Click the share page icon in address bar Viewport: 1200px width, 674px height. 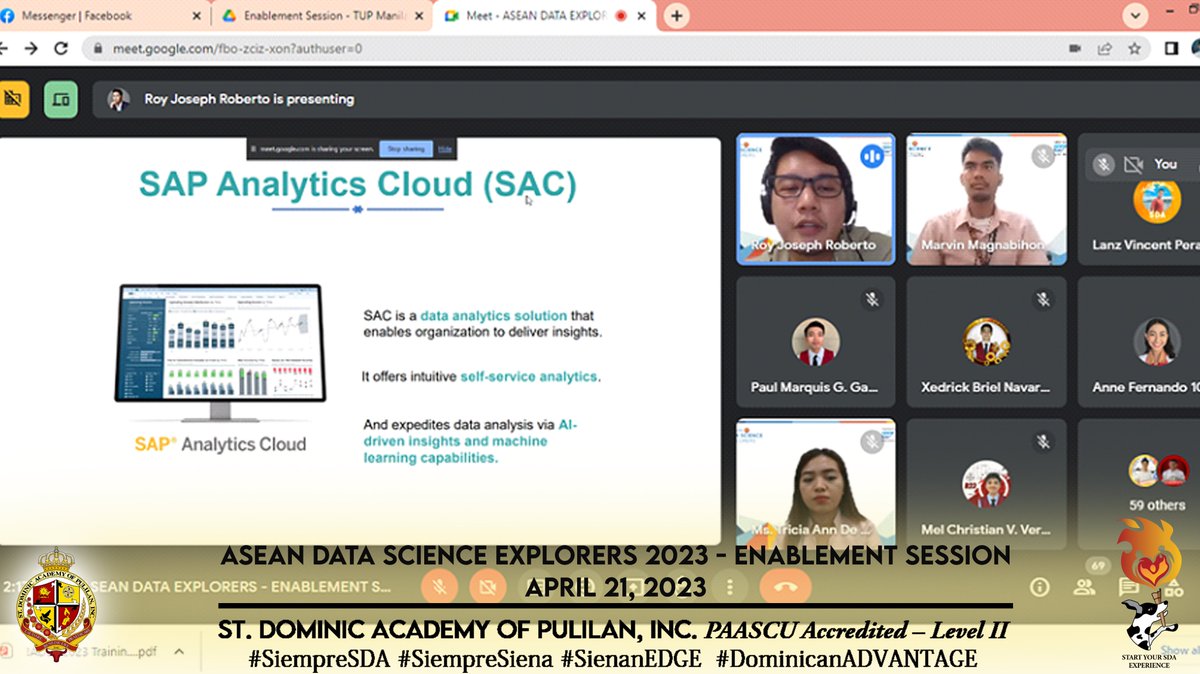tap(1105, 48)
